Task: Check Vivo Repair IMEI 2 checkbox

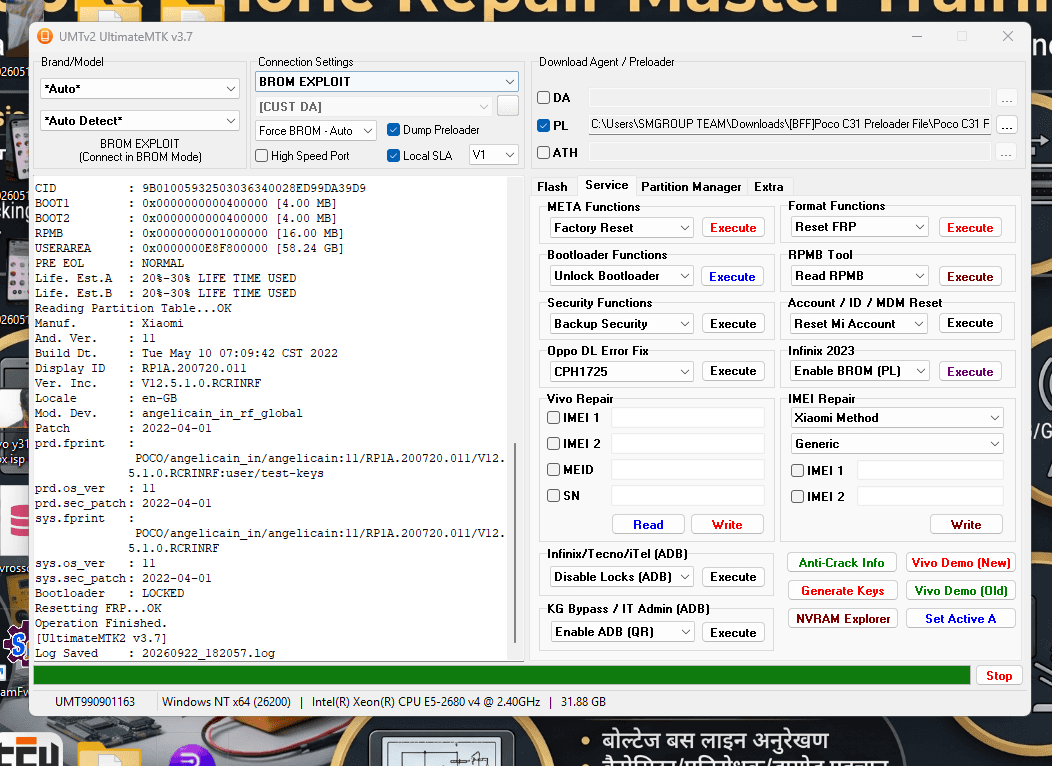Action: point(554,444)
